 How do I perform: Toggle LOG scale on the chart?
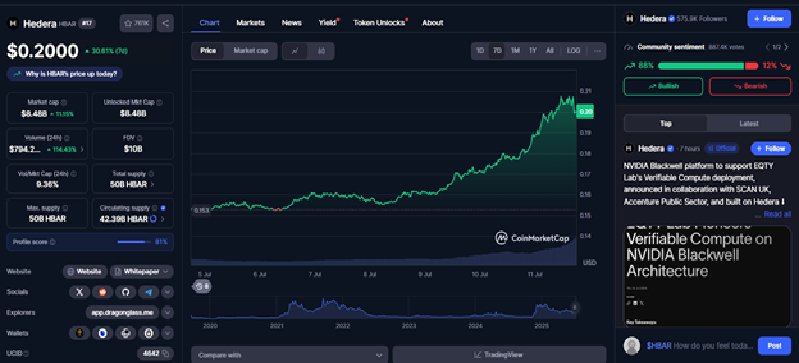(x=573, y=51)
